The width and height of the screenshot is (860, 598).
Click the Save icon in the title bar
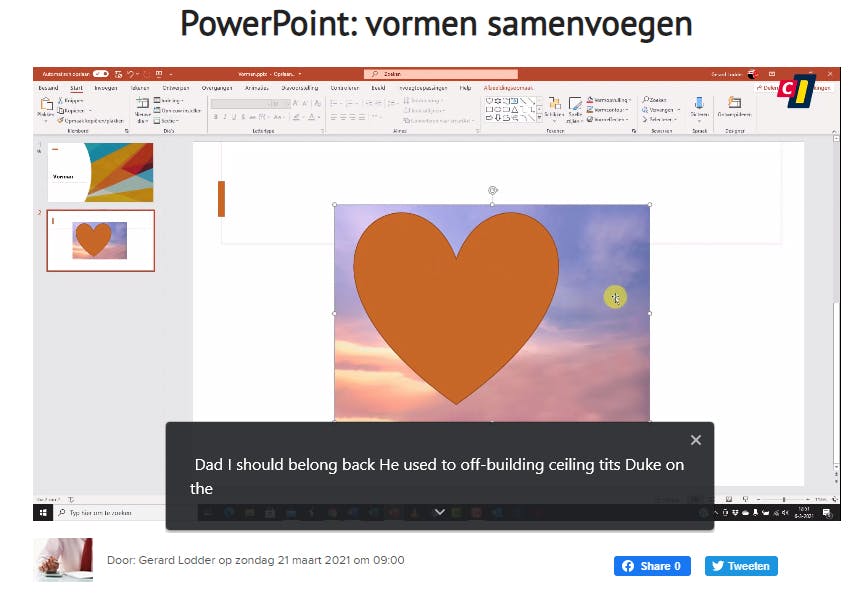coord(118,74)
